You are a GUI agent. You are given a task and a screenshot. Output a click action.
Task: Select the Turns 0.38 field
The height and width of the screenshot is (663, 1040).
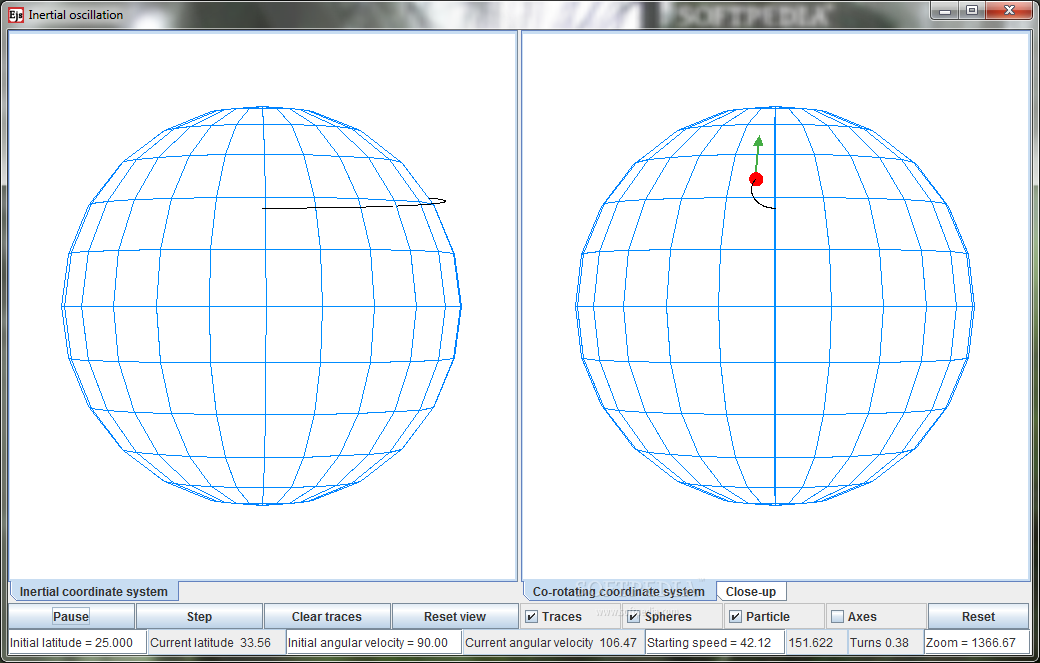coord(885,642)
